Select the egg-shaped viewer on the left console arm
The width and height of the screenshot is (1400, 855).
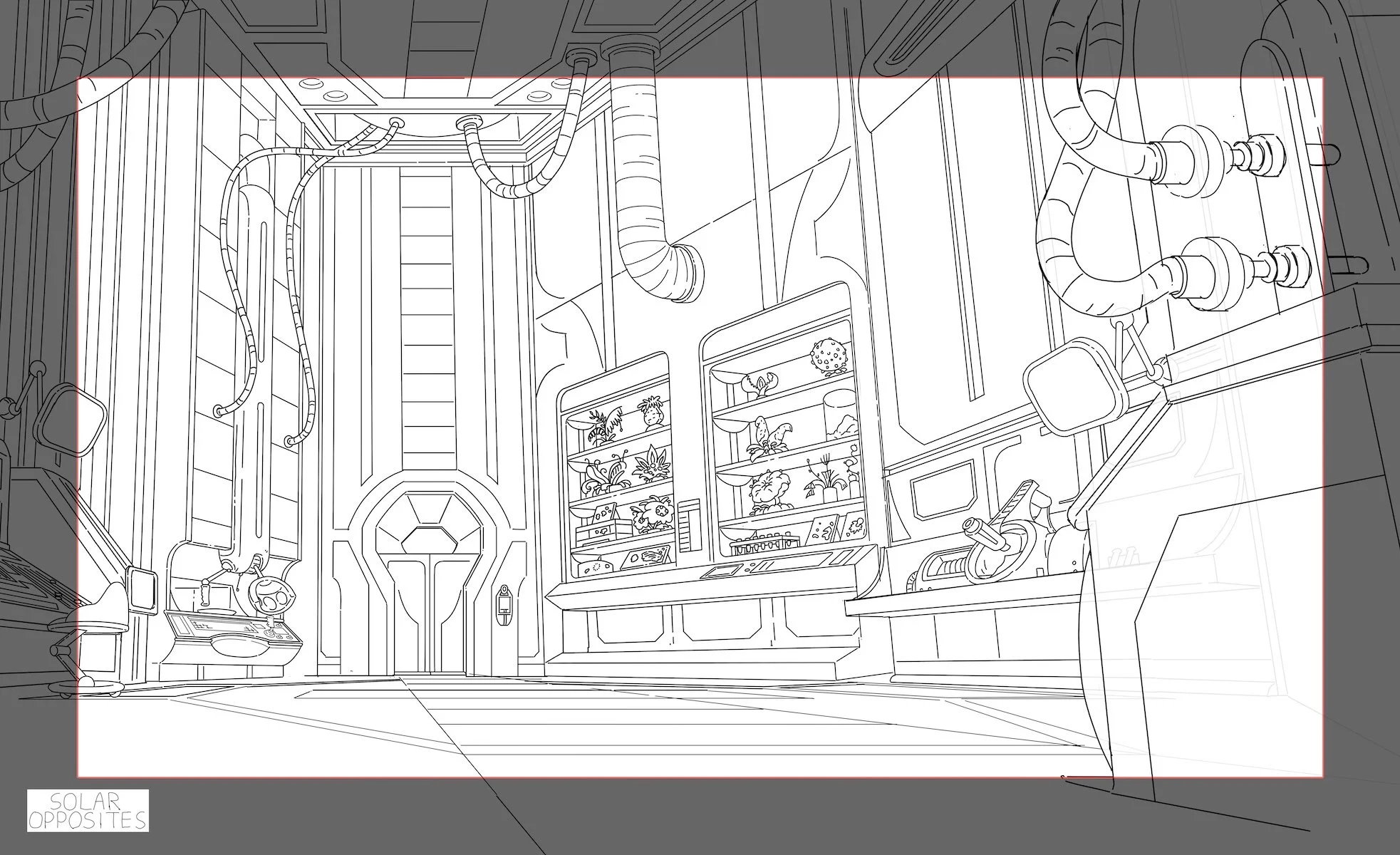pos(271,594)
